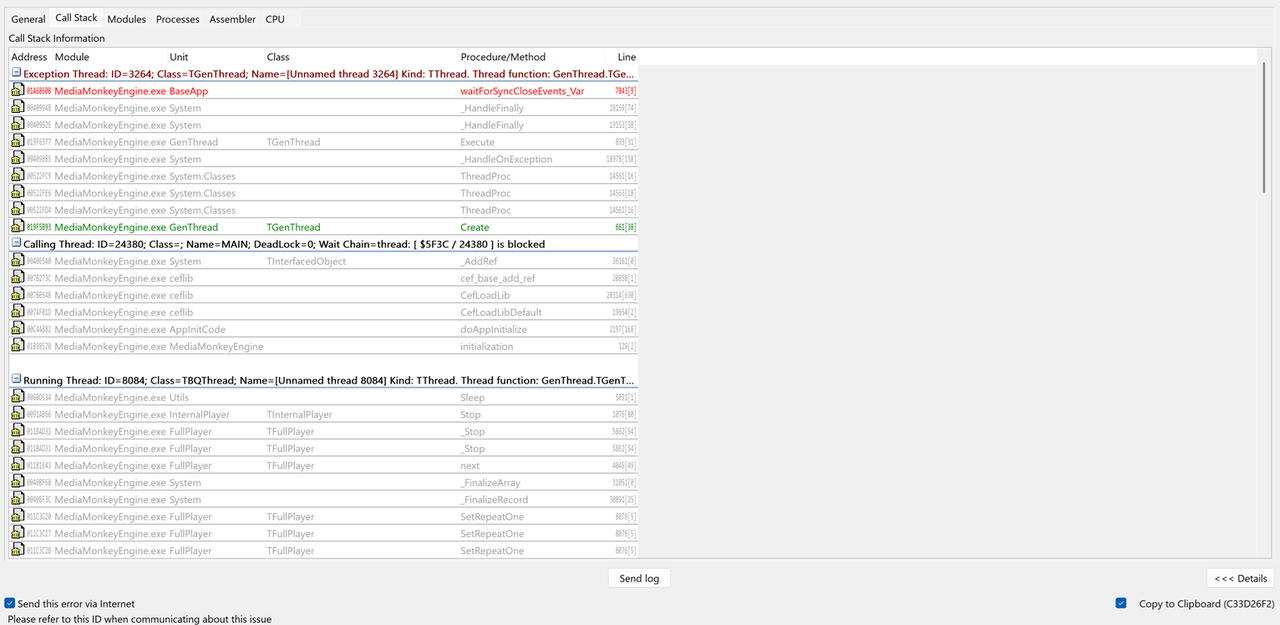
Task: Click the icon of ThreadProc line 14563[18]
Action: [17, 193]
